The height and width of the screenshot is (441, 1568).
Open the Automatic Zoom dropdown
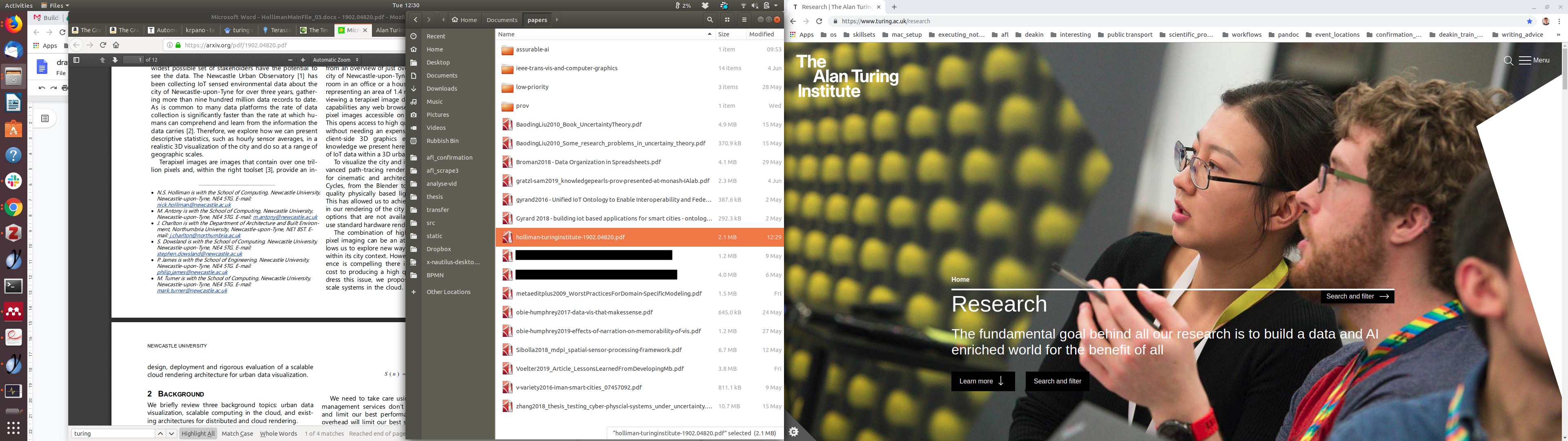[335, 60]
